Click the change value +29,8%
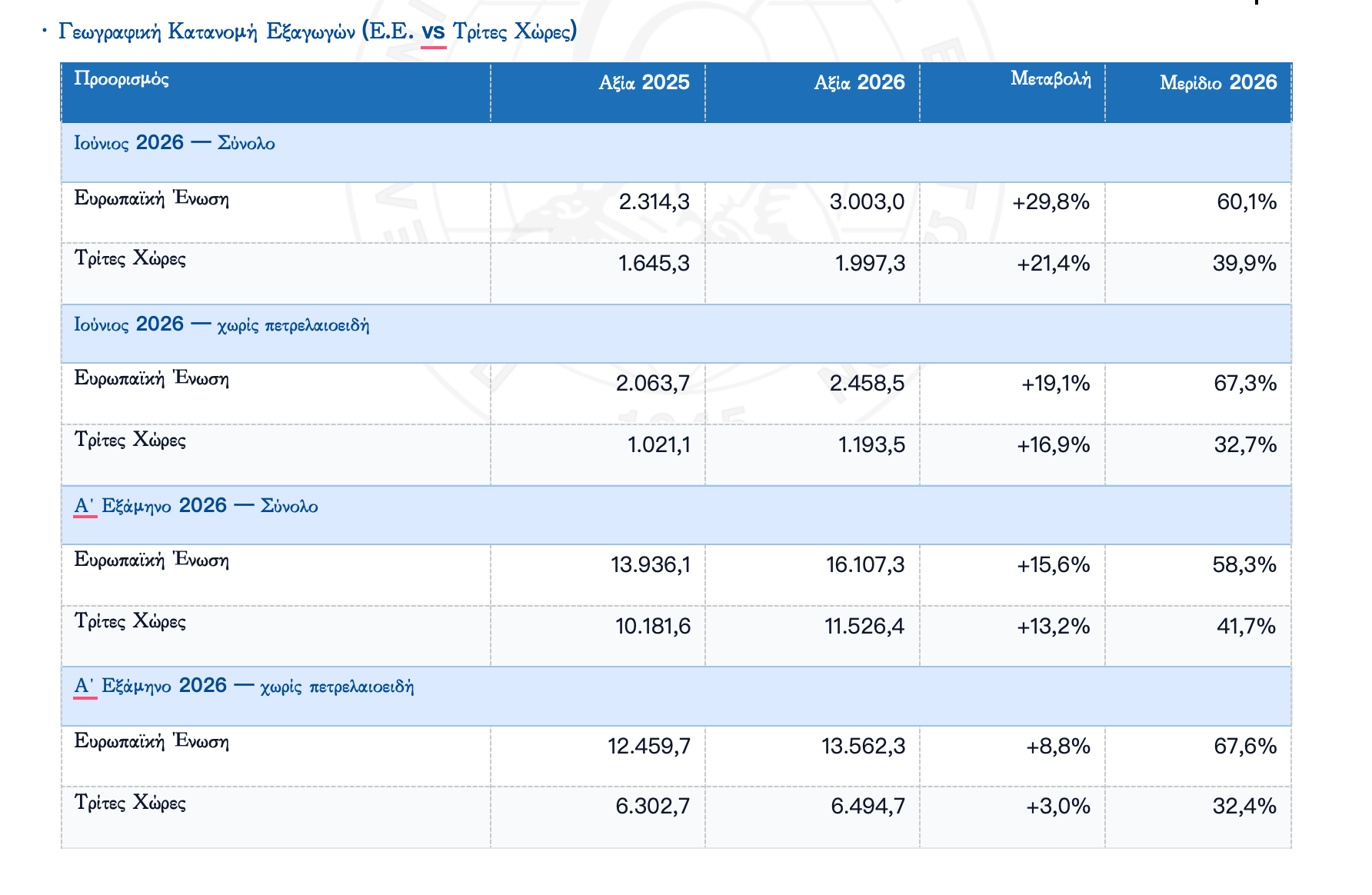Screen dimensions: 1372x895 click(x=1051, y=202)
